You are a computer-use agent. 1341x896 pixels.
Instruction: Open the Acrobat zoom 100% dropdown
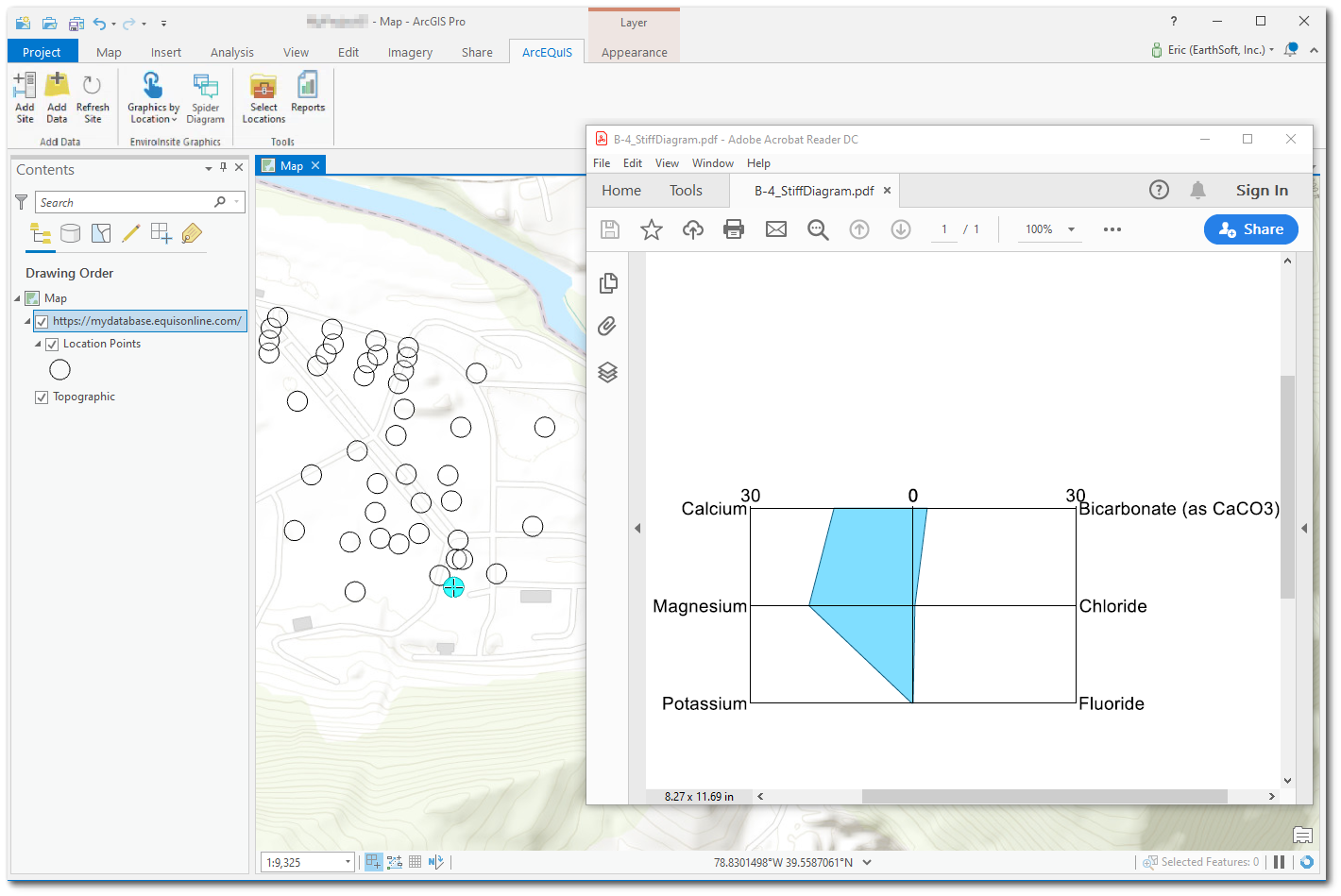(x=1071, y=229)
